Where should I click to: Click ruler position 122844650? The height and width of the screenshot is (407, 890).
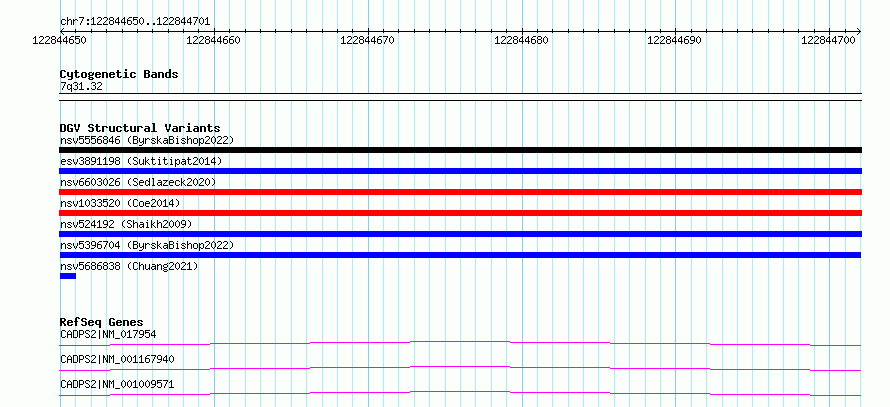coord(60,40)
